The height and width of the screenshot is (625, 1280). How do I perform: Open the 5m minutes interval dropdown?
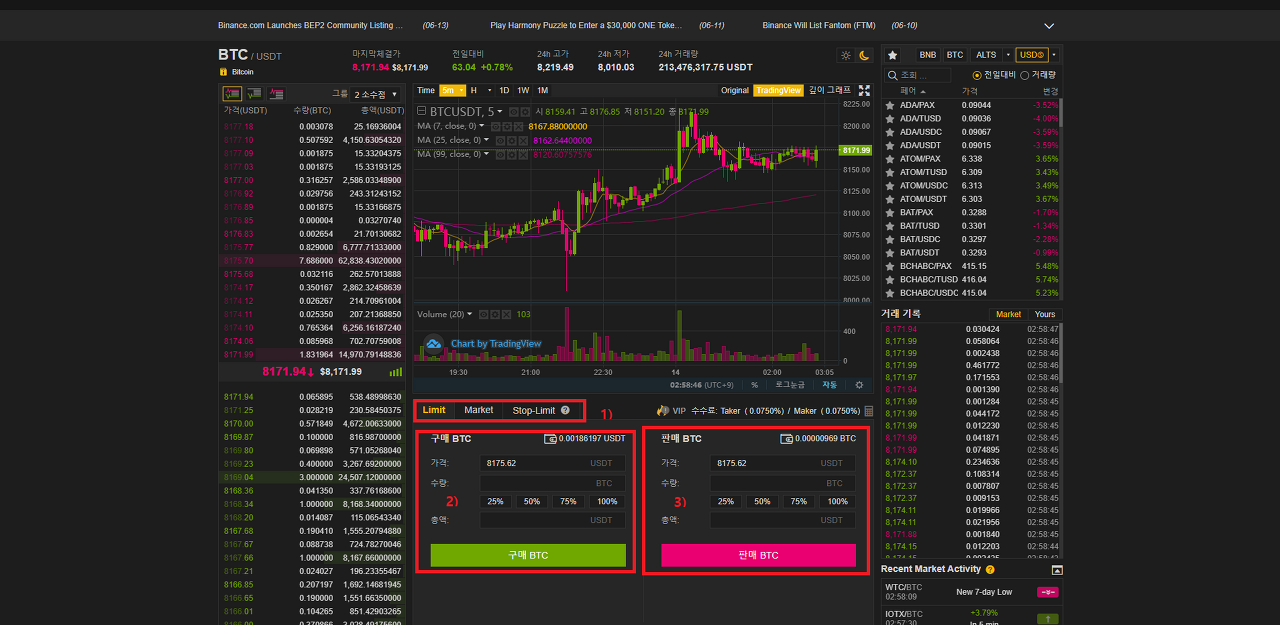(x=453, y=90)
